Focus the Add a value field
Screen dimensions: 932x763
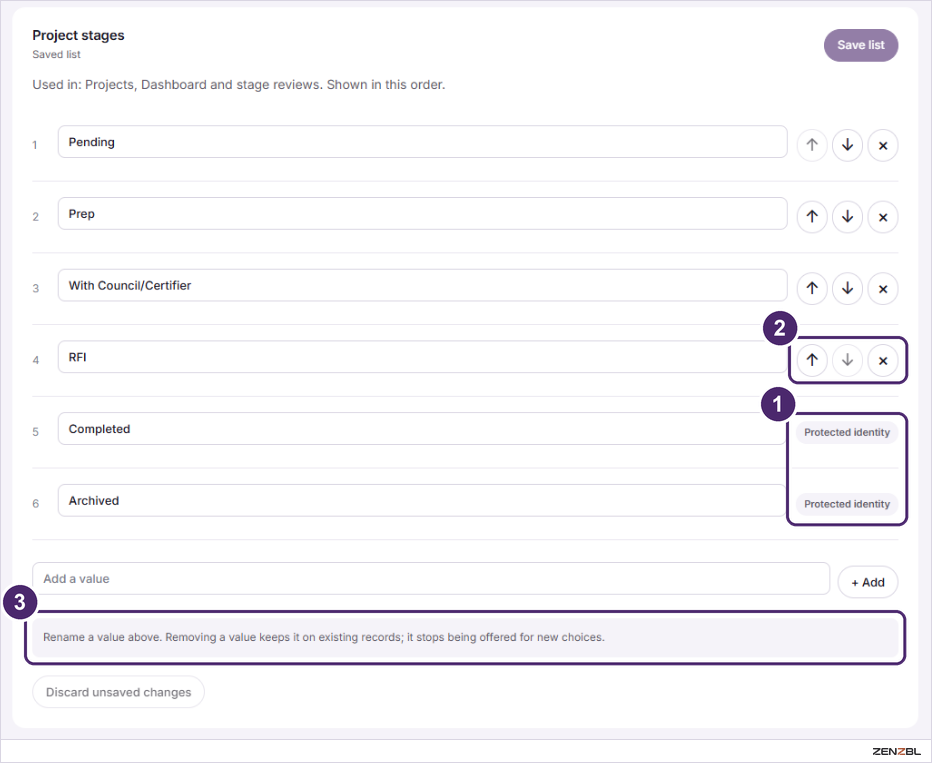click(x=431, y=579)
